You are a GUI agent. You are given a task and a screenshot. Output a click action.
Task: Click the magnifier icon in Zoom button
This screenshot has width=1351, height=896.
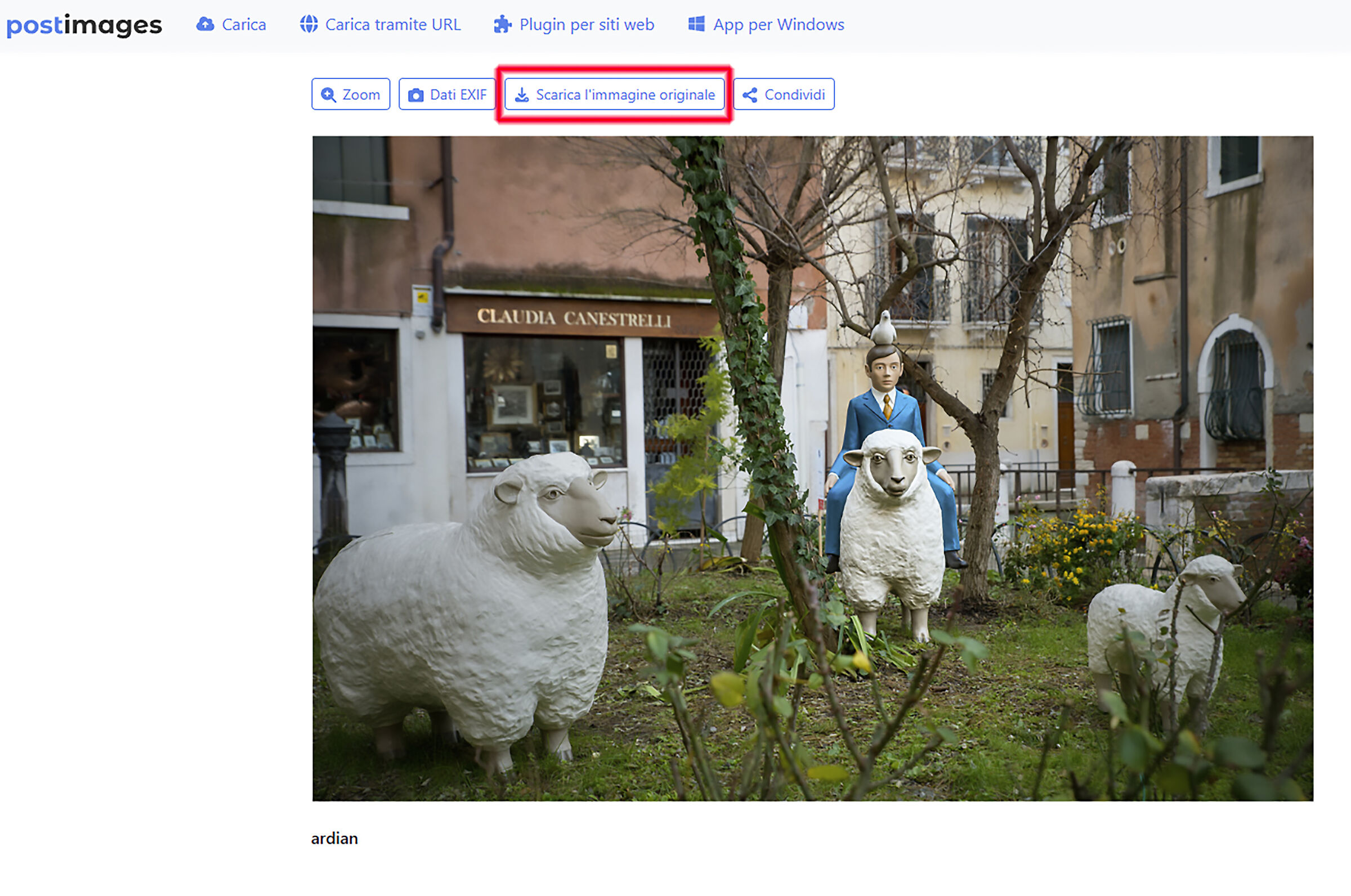(x=329, y=95)
